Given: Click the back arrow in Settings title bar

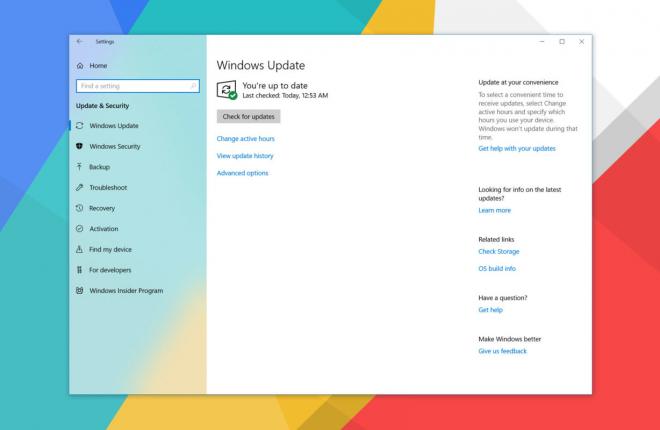Looking at the screenshot, I should coord(79,41).
